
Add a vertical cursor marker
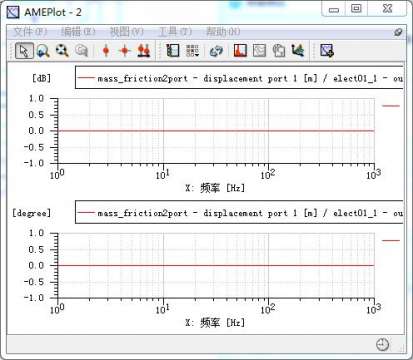coord(106,51)
